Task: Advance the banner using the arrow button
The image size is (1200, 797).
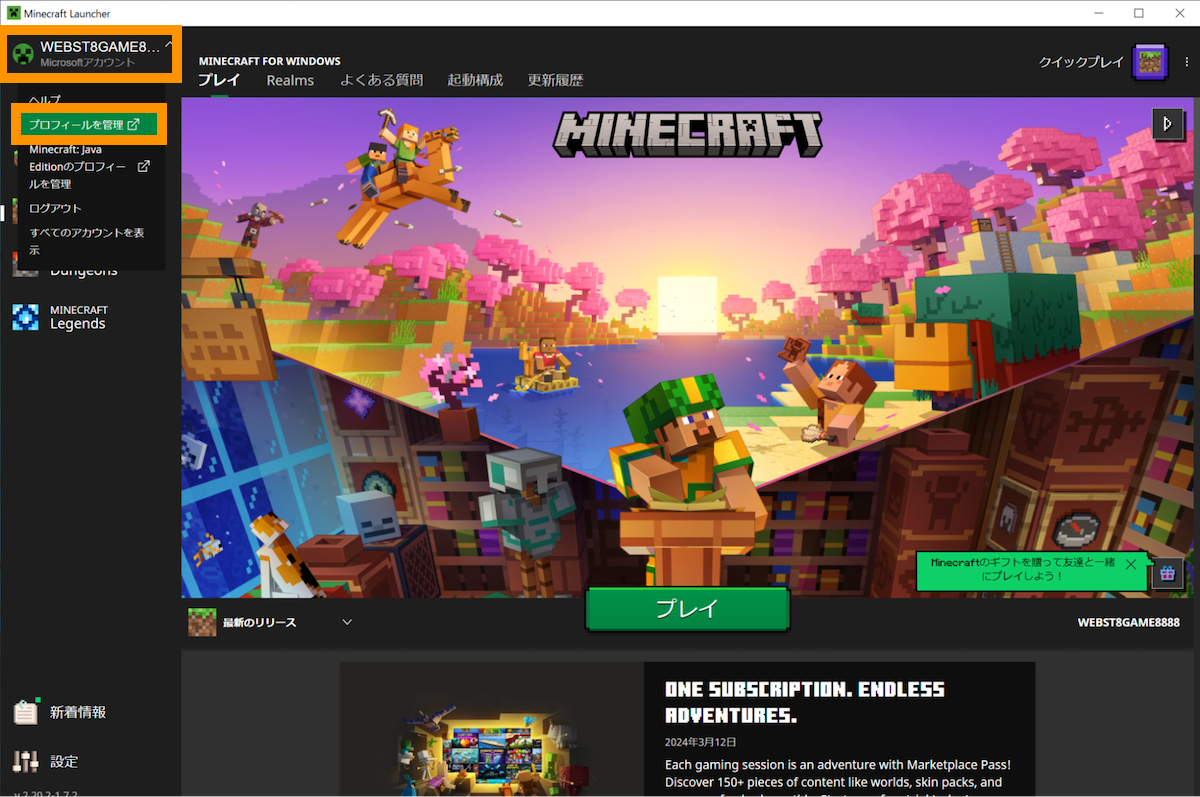Action: tap(1168, 124)
